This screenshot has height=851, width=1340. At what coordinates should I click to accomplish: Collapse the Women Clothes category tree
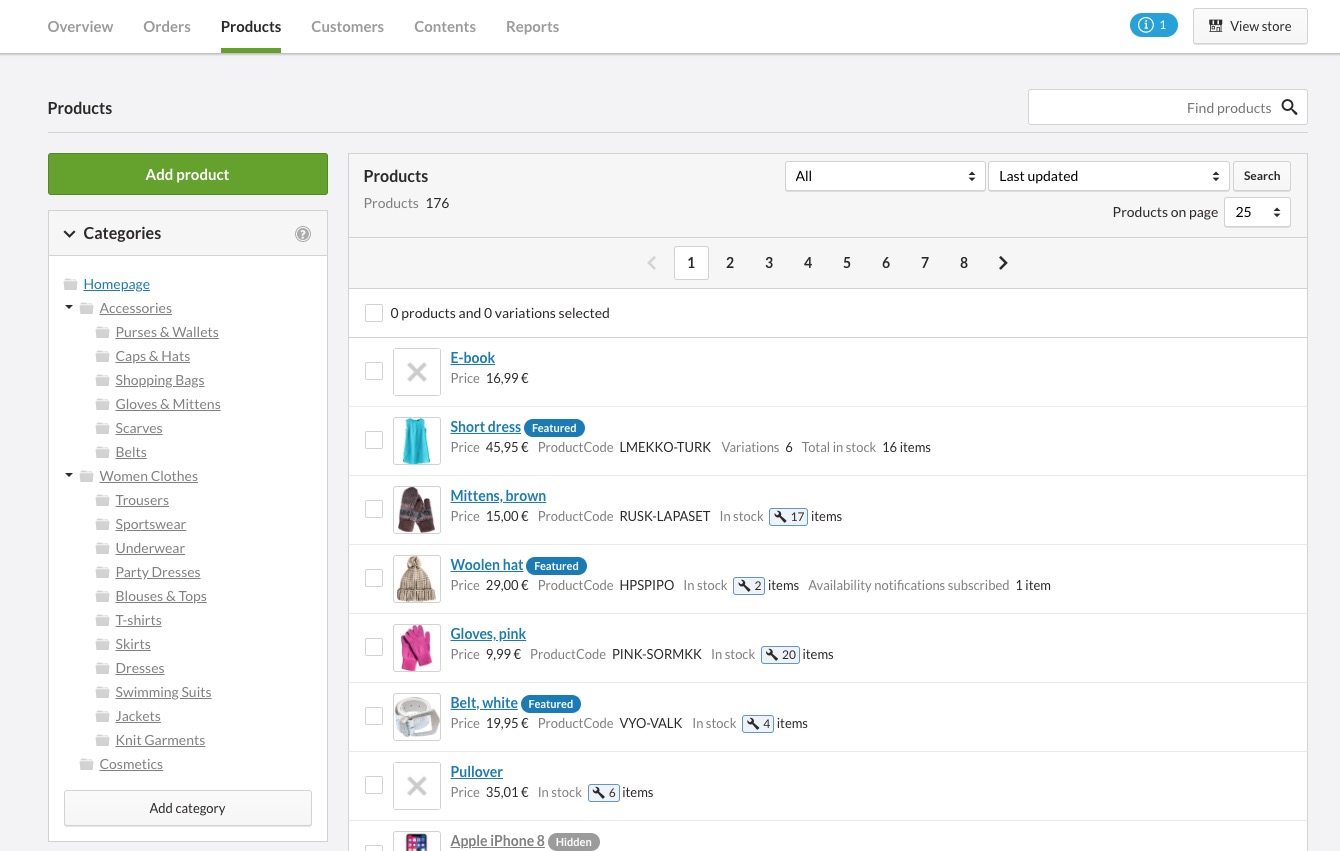[x=69, y=476]
